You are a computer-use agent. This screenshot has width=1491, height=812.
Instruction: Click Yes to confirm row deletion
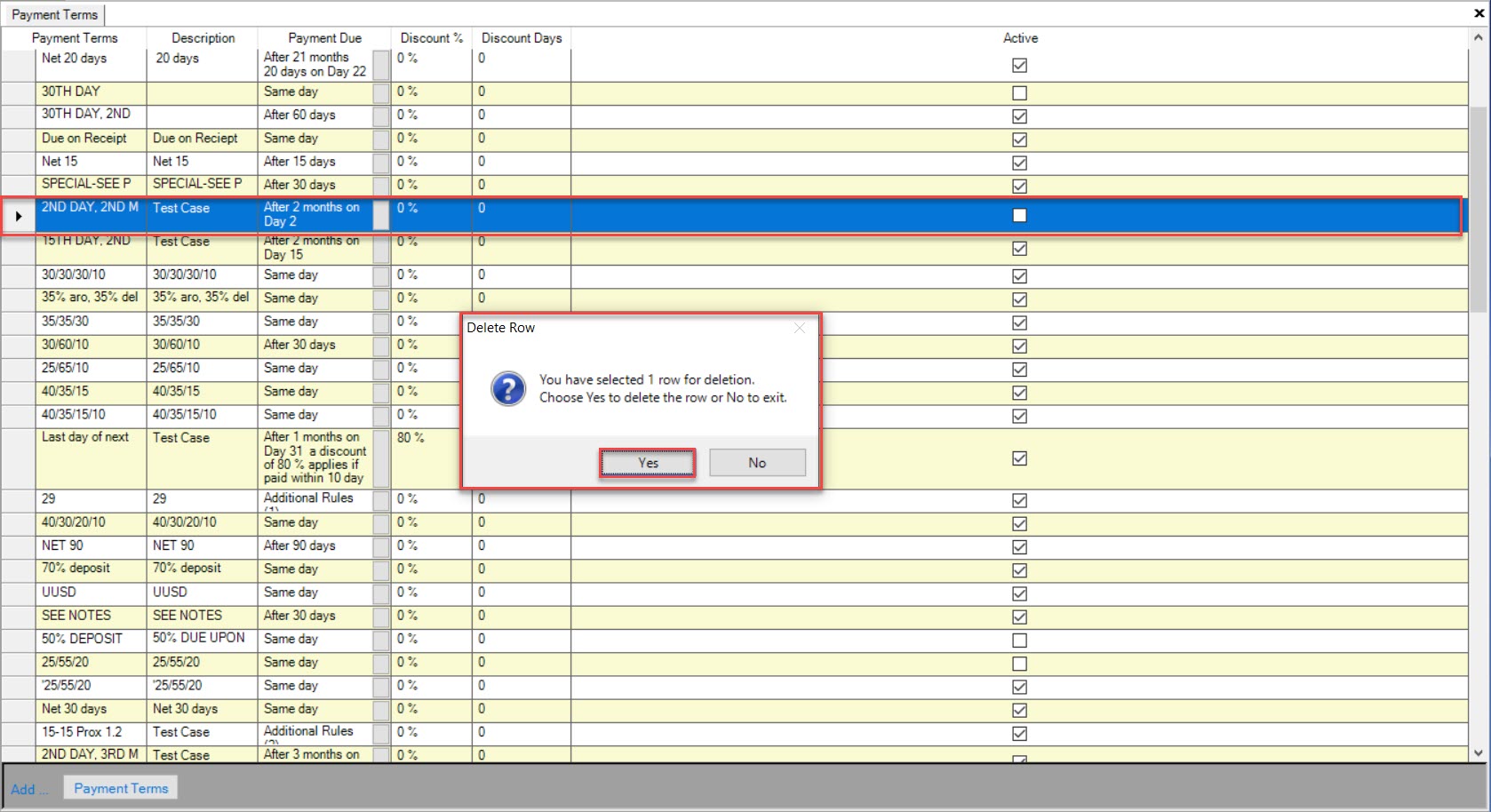pos(647,463)
